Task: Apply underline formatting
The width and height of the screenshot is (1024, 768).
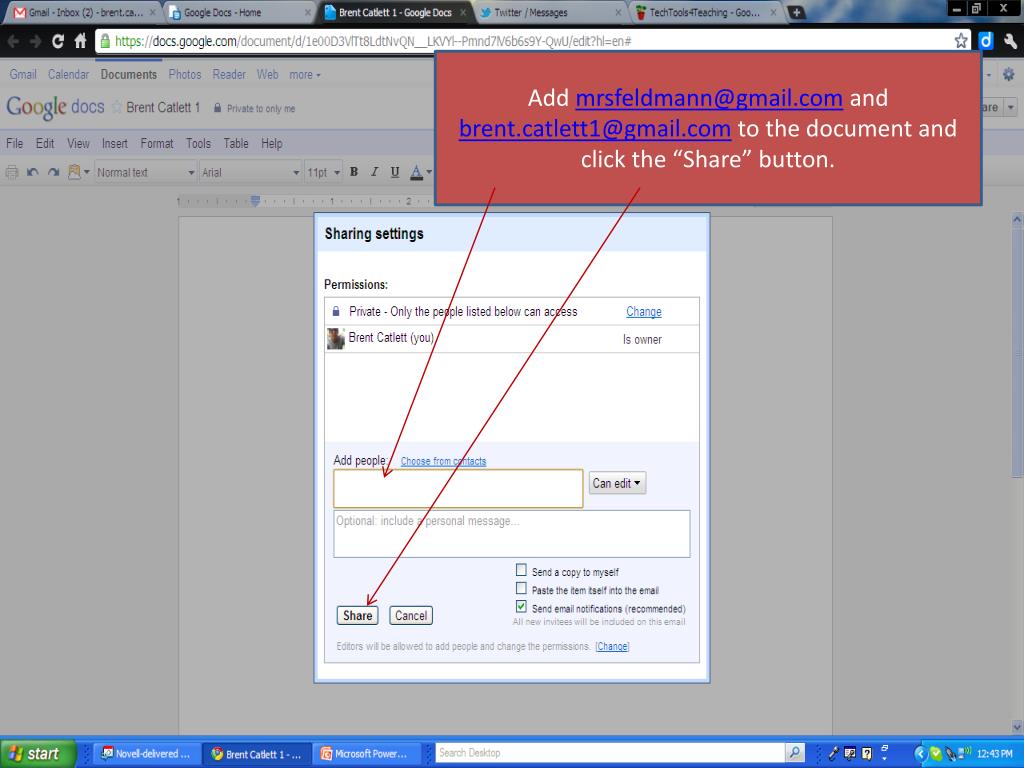Action: pos(394,172)
